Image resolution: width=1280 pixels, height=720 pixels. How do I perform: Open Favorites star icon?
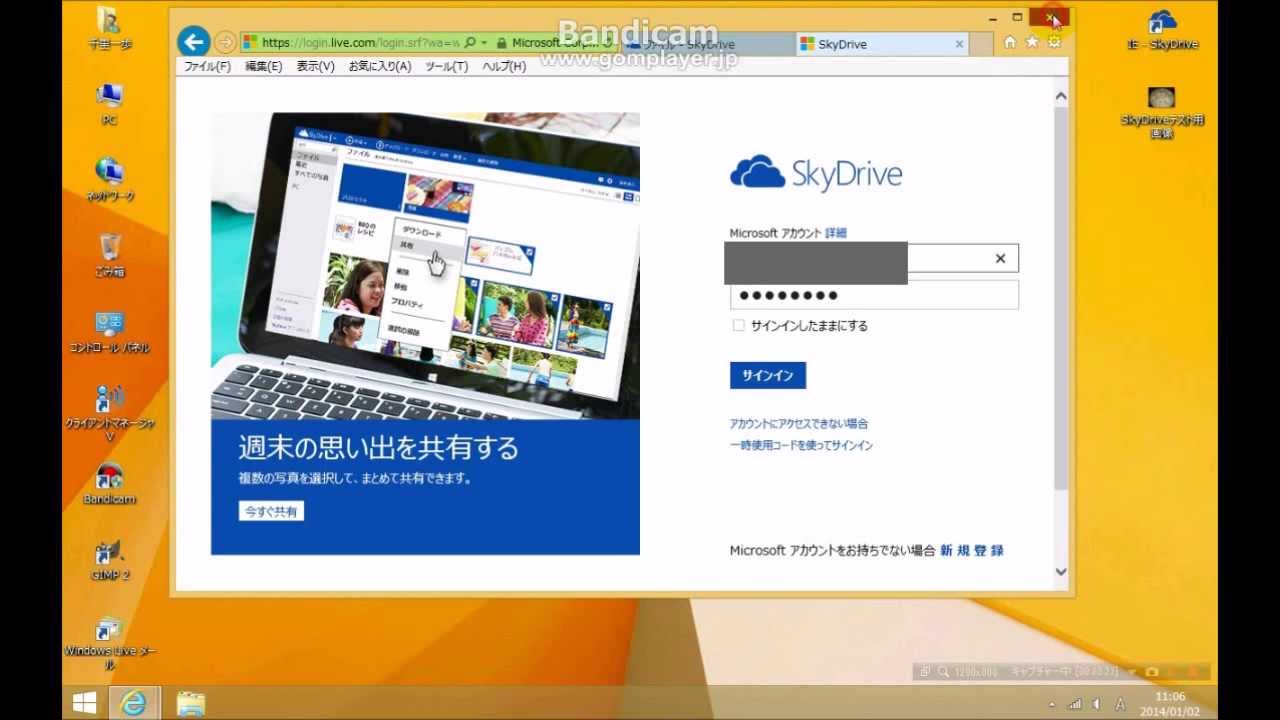tap(1032, 42)
